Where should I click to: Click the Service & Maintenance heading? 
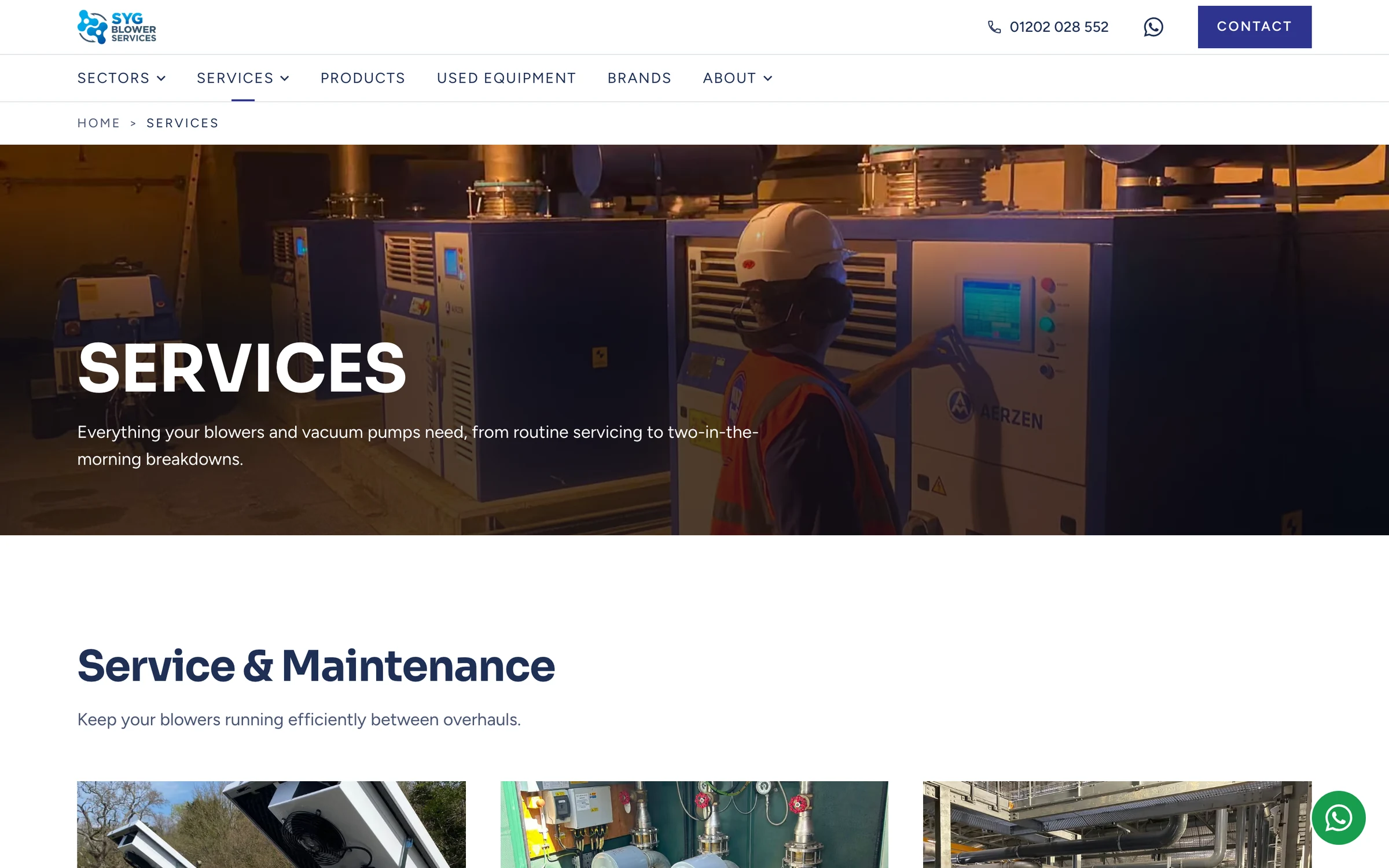coord(316,666)
